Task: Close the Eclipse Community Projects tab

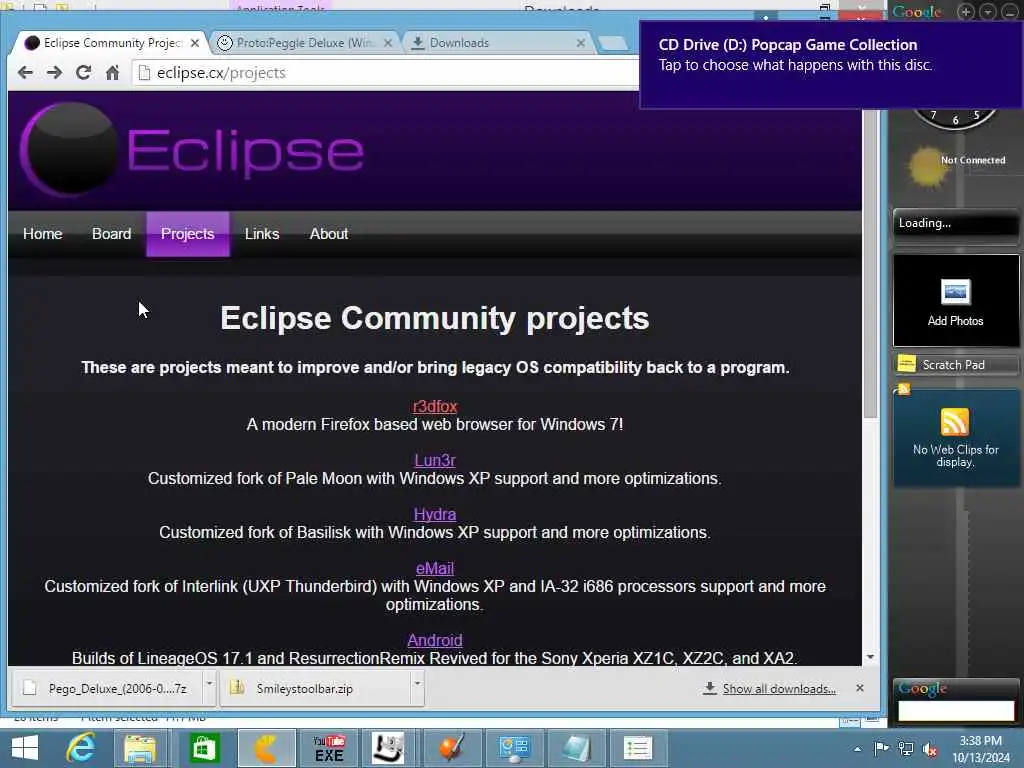Action: [x=195, y=43]
